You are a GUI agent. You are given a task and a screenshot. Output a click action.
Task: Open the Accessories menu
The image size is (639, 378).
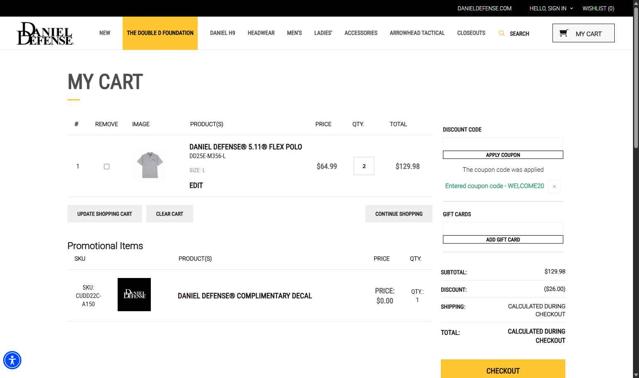pyautogui.click(x=361, y=33)
